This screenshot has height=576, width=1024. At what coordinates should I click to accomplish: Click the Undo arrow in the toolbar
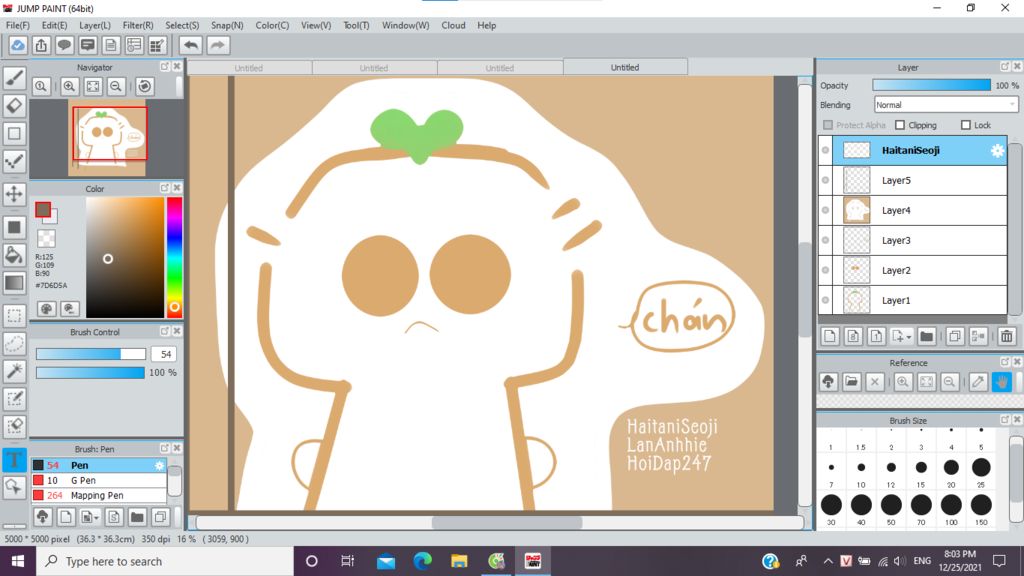click(191, 45)
